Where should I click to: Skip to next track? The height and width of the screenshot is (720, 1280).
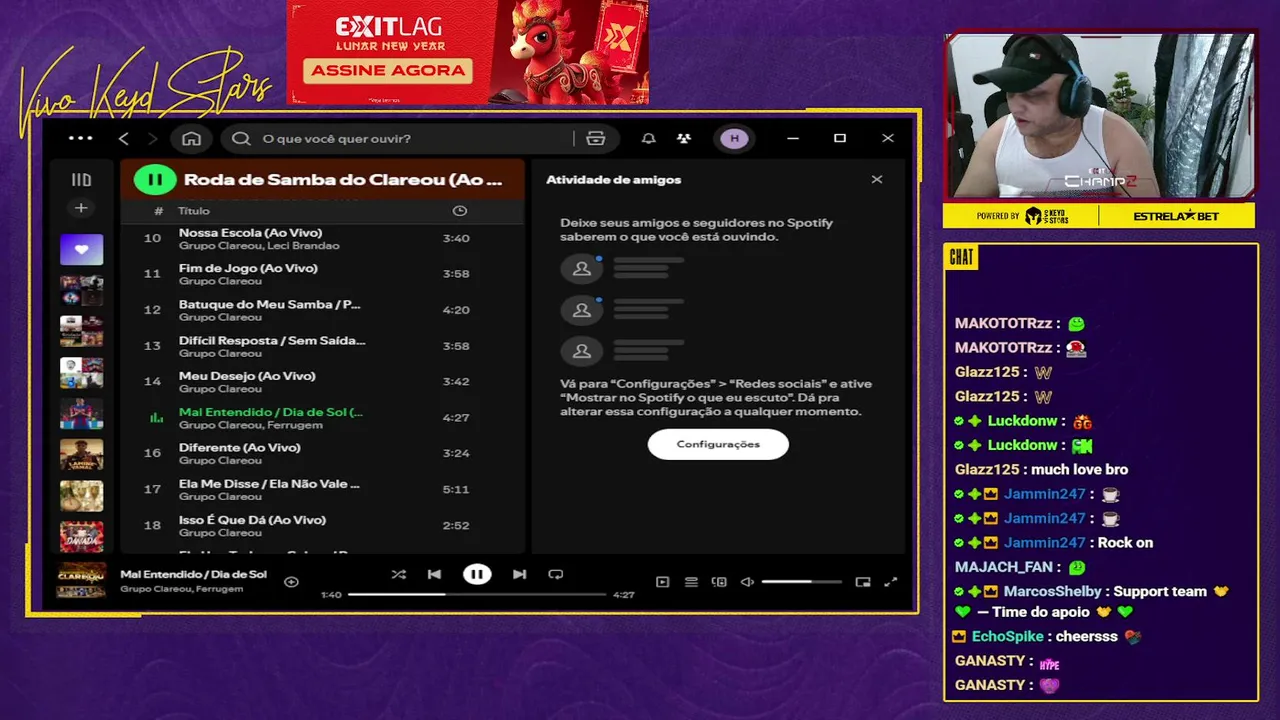[x=519, y=574]
